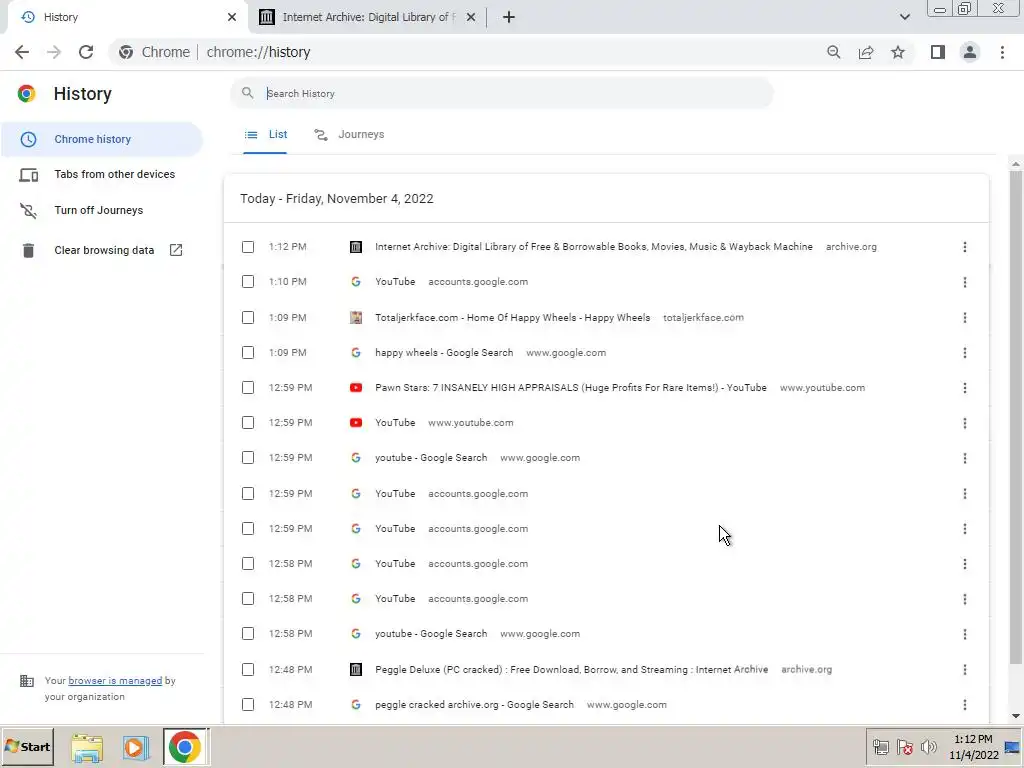Open the Pawn Stars INSANELY HIGH APPRAISALS link
Image resolution: width=1024 pixels, height=768 pixels.
pos(571,387)
